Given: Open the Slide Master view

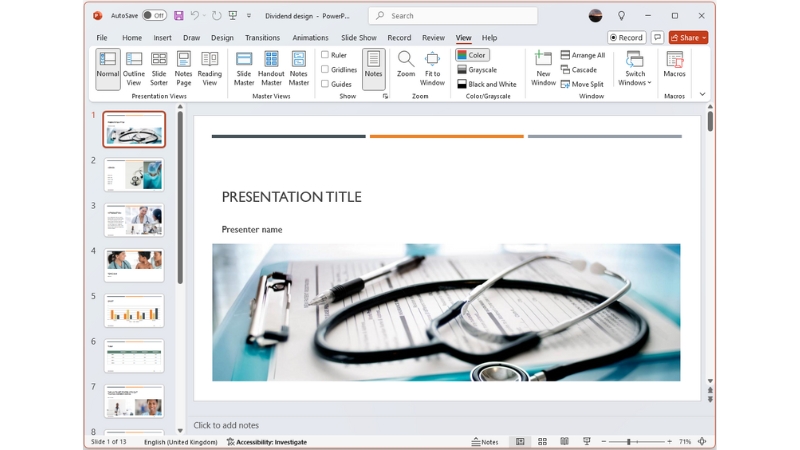Looking at the screenshot, I should click(244, 66).
